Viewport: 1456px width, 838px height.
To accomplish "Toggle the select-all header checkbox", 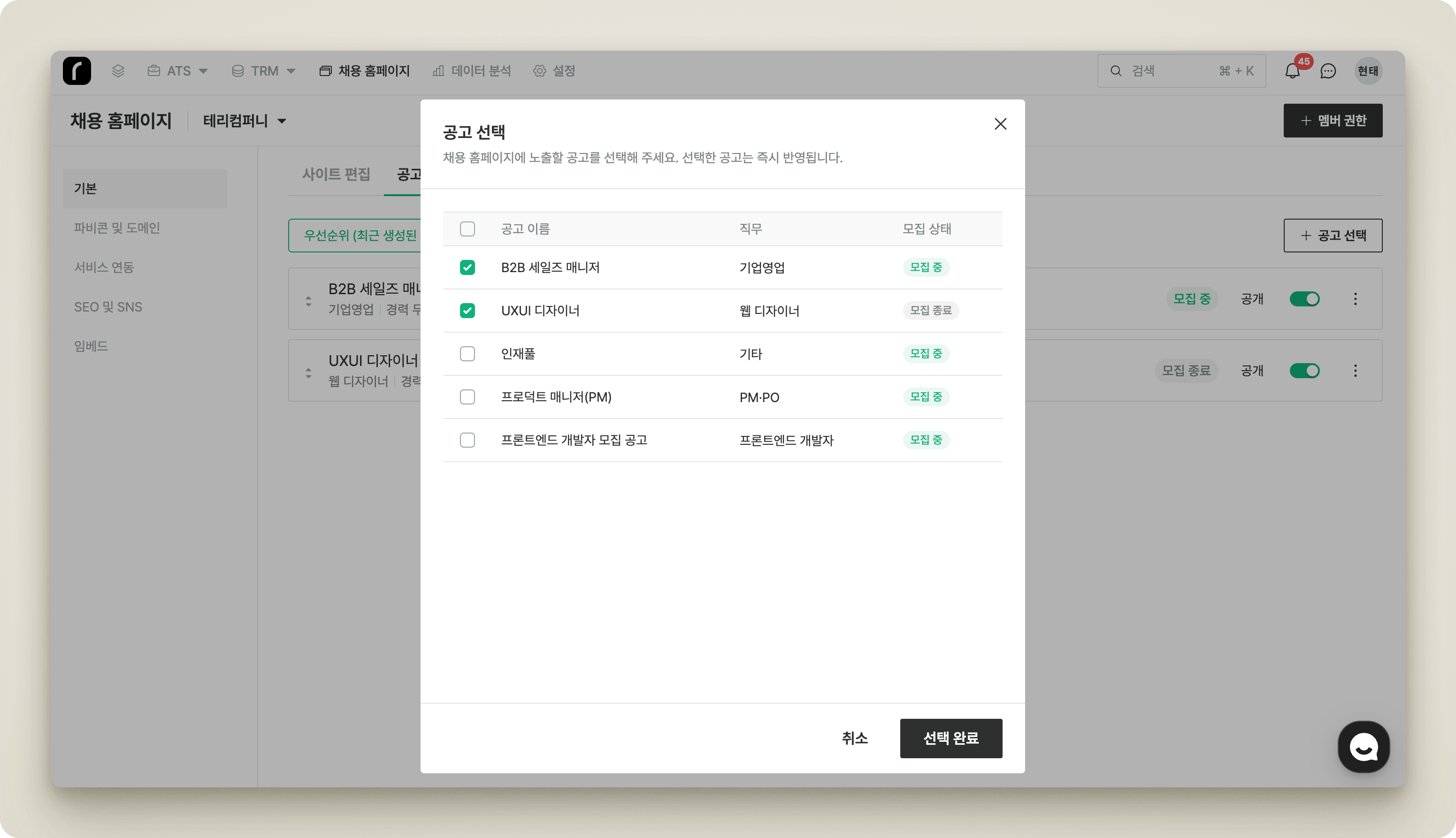I will pyautogui.click(x=467, y=229).
